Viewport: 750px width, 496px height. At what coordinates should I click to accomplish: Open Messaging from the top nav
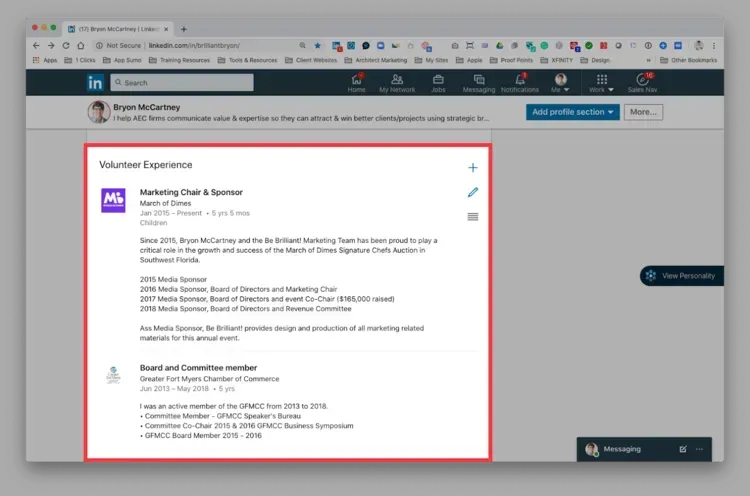click(479, 83)
